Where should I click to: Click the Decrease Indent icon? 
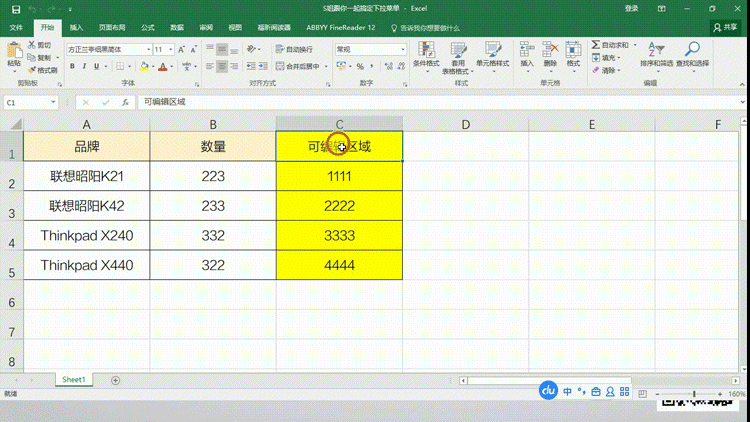pos(251,66)
